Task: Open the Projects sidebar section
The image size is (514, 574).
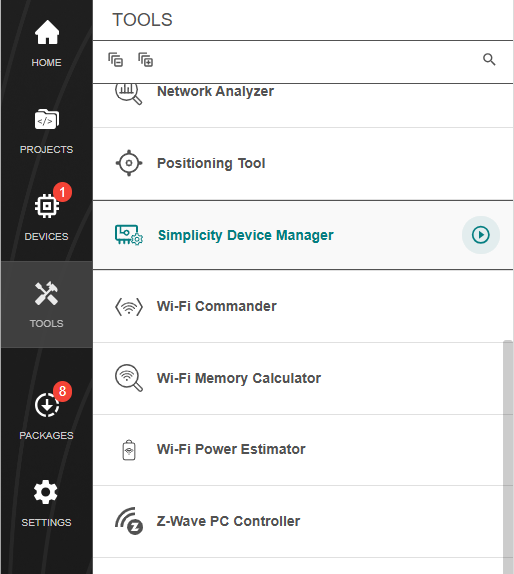Action: pos(46,131)
